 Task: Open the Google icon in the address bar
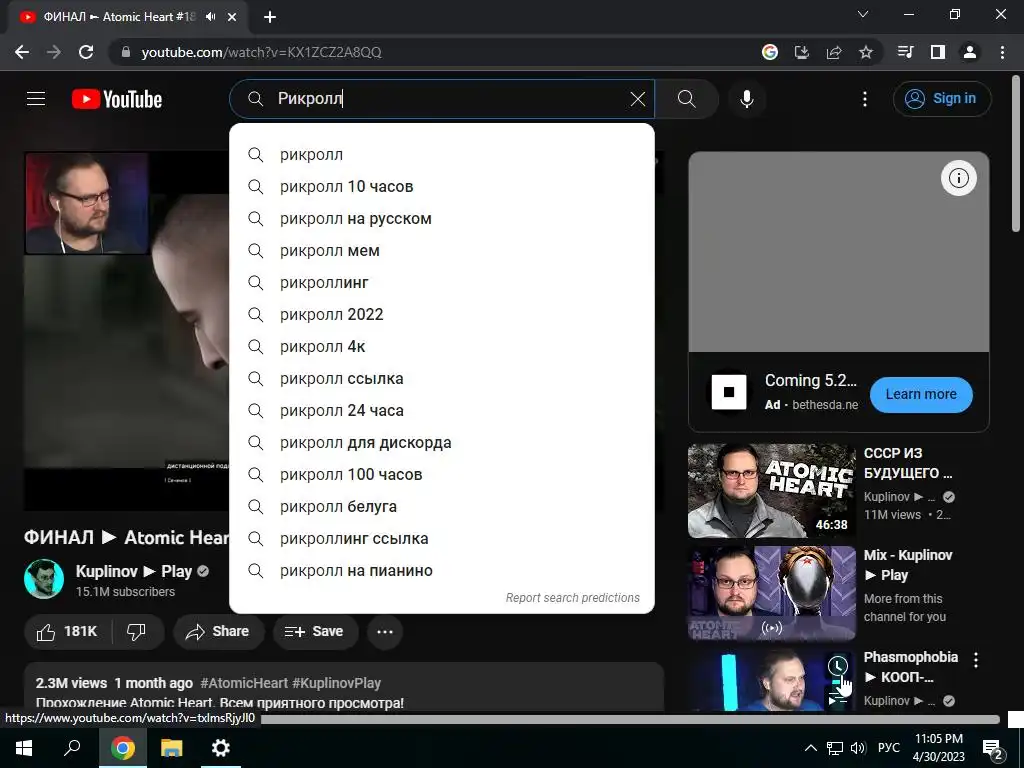pos(770,52)
